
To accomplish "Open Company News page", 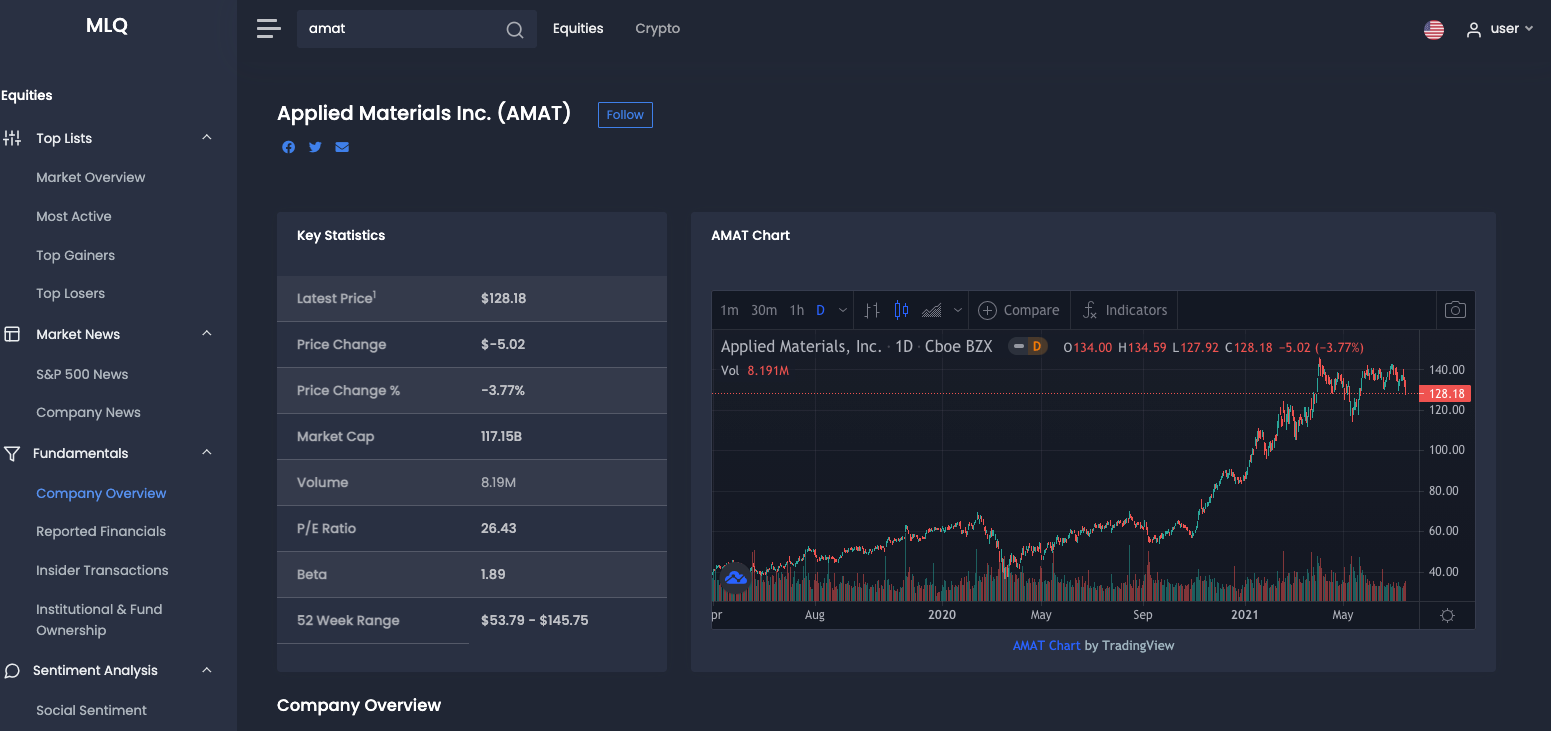I will pyautogui.click(x=88, y=412).
